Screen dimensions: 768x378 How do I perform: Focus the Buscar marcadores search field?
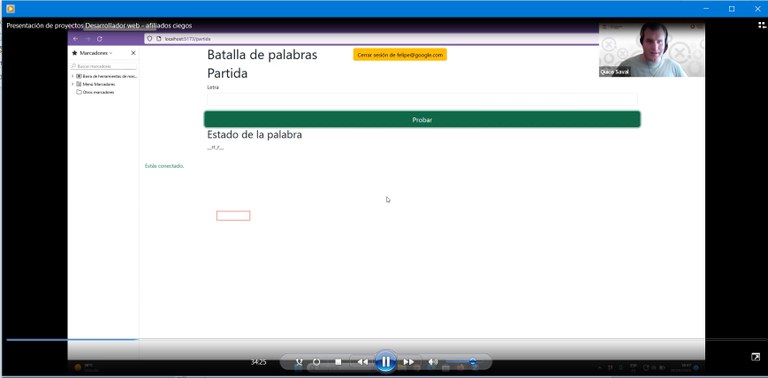[x=103, y=66]
